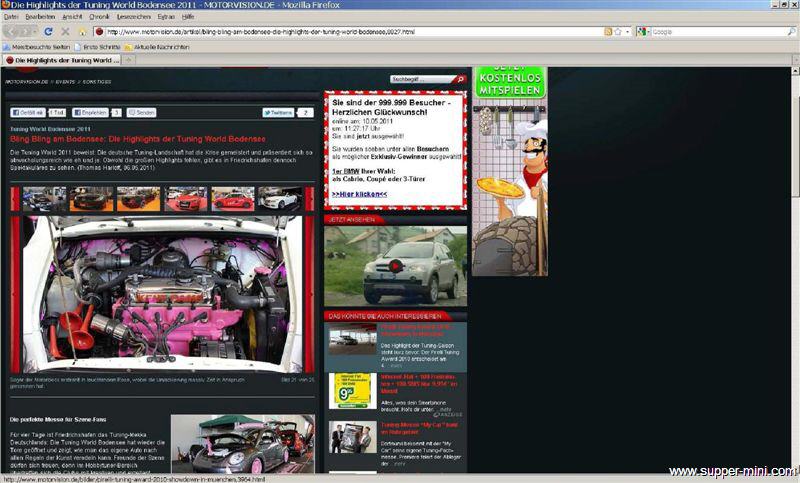Open Meistbesuchte Seiten bookmark folder
Screen dimensions: 800x483
click(x=36, y=47)
